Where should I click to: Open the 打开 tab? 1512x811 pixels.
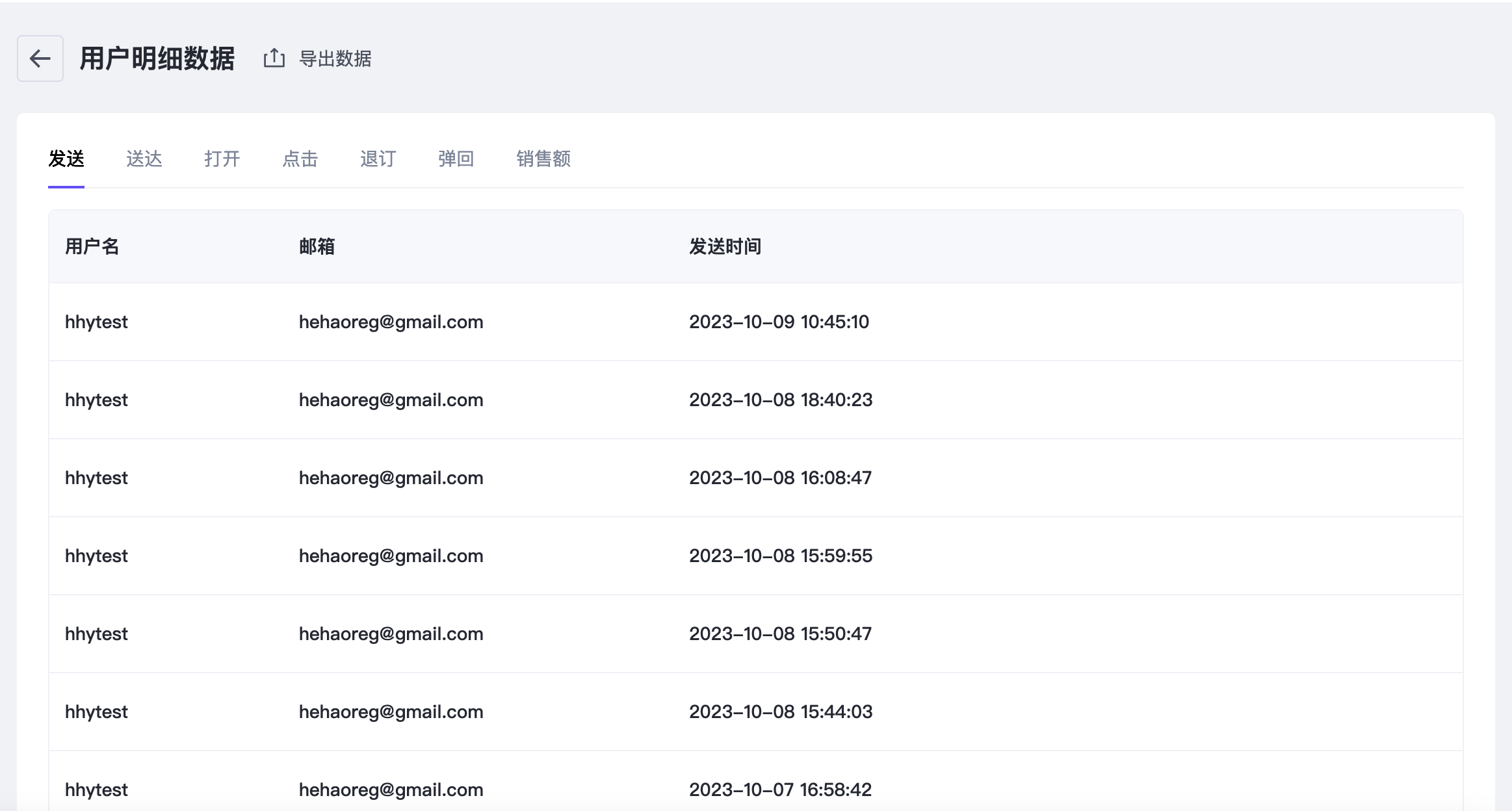[x=222, y=159]
